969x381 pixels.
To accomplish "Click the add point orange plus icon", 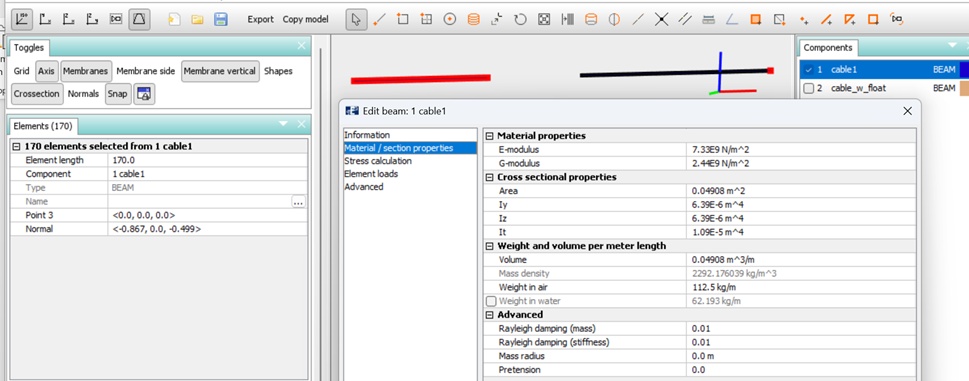I will click(x=804, y=20).
